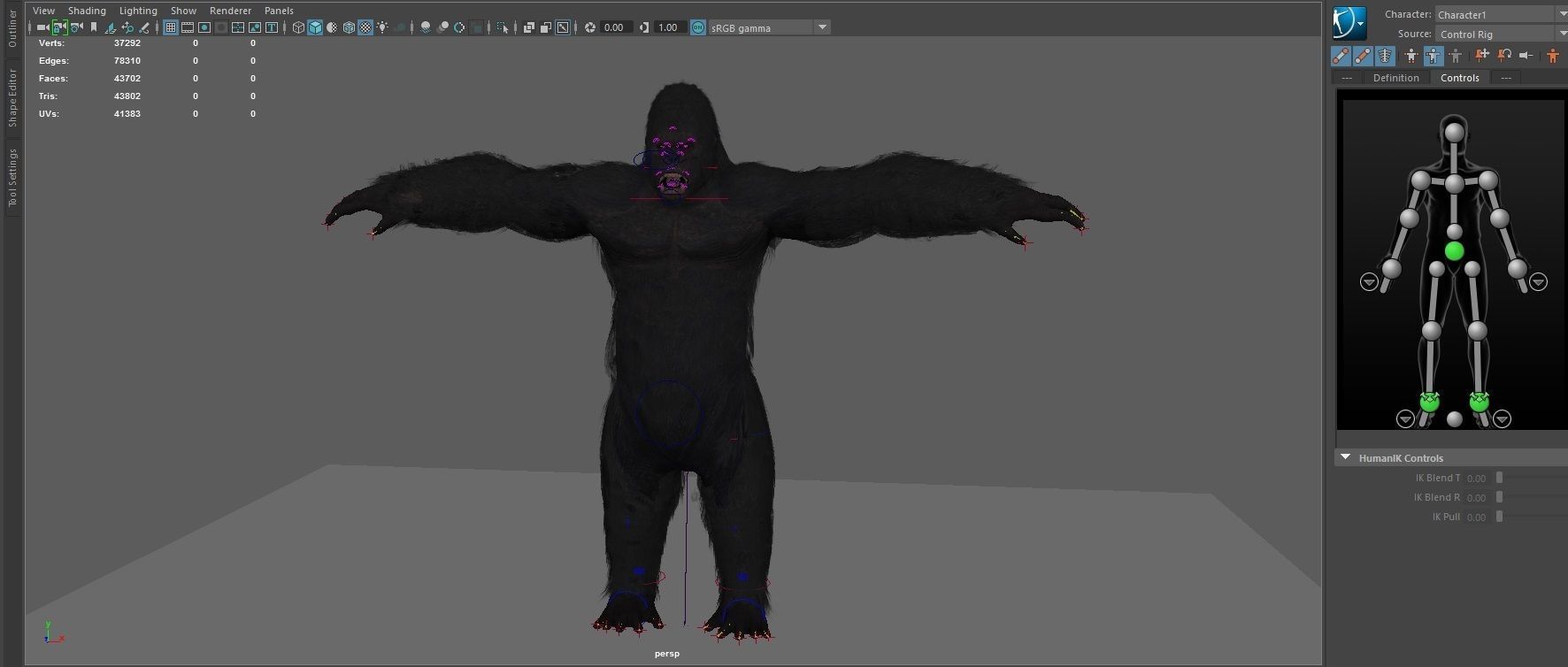1568x667 pixels.
Task: Toggle the Safe Action icon
Action: coord(255,27)
